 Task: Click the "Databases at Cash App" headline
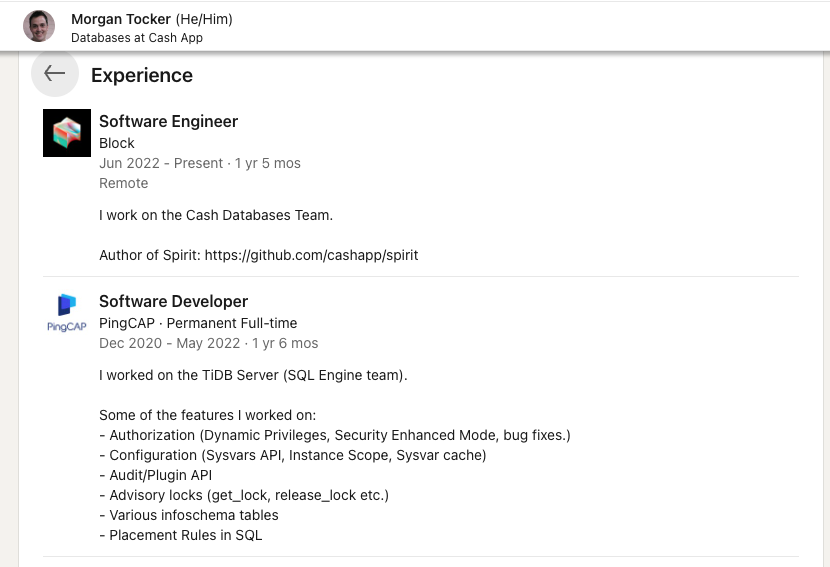(137, 38)
